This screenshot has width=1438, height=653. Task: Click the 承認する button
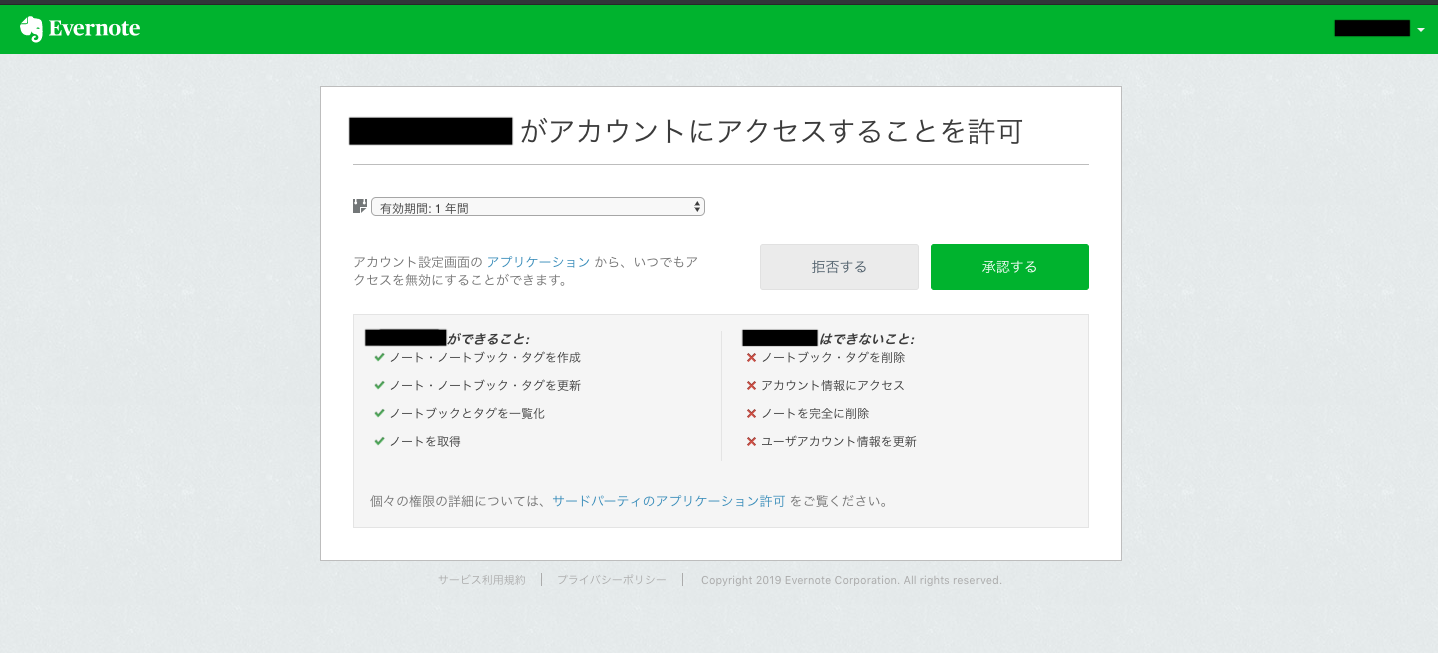click(x=1009, y=267)
